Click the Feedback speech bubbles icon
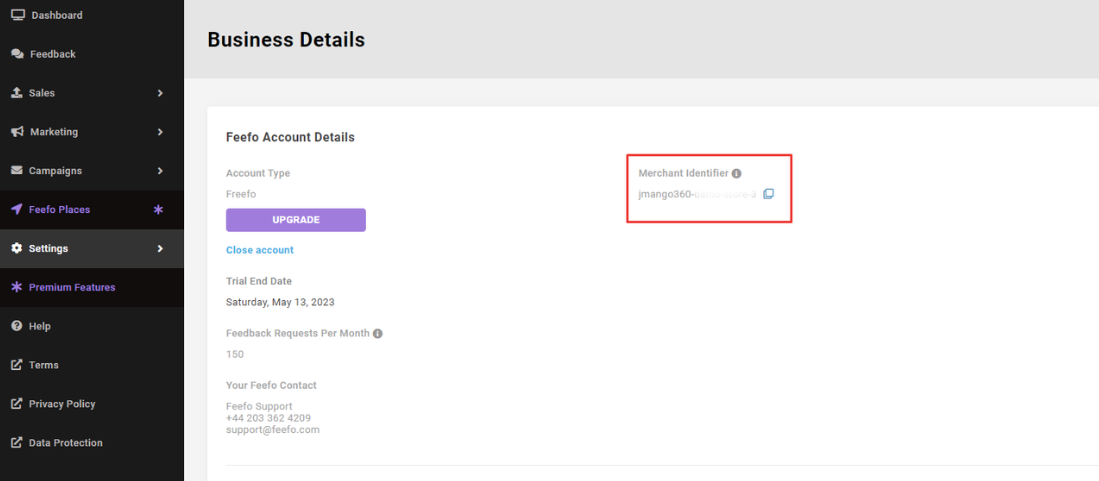Screen dimensions: 1099x481 coord(17,54)
